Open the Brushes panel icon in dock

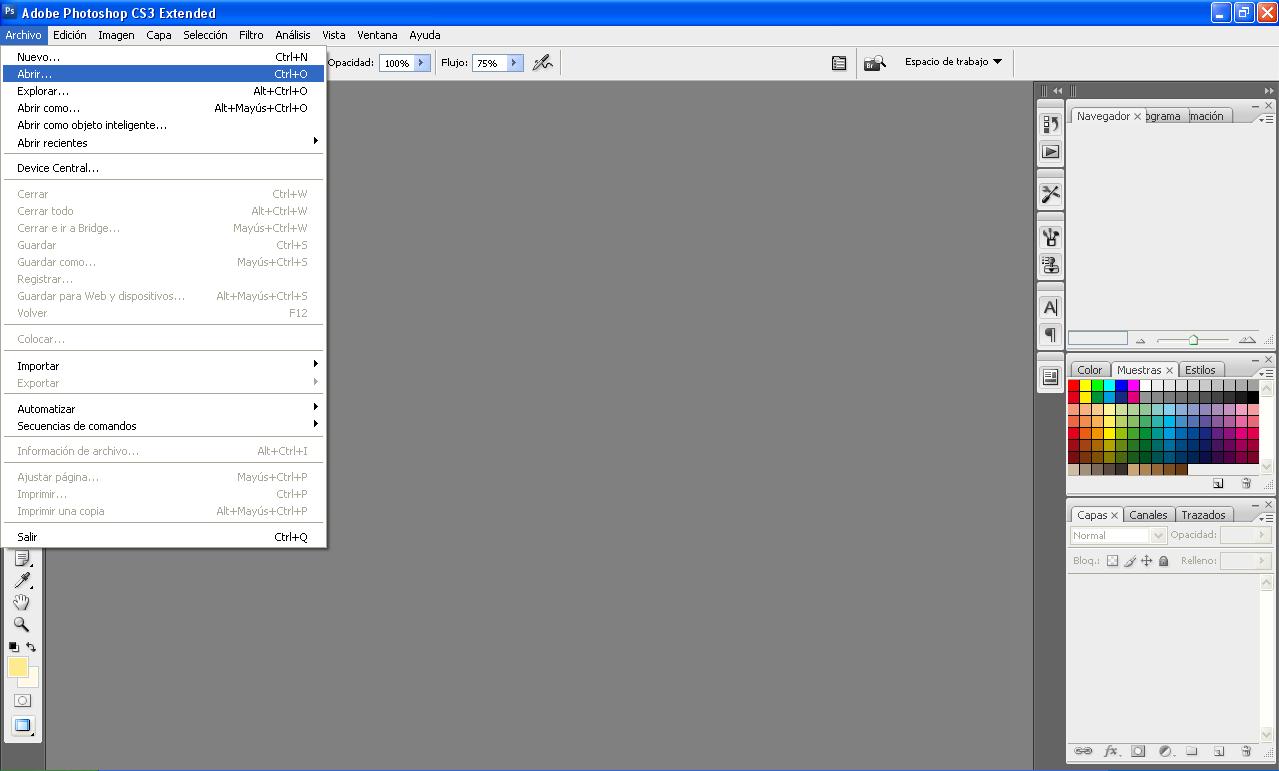click(x=1050, y=237)
